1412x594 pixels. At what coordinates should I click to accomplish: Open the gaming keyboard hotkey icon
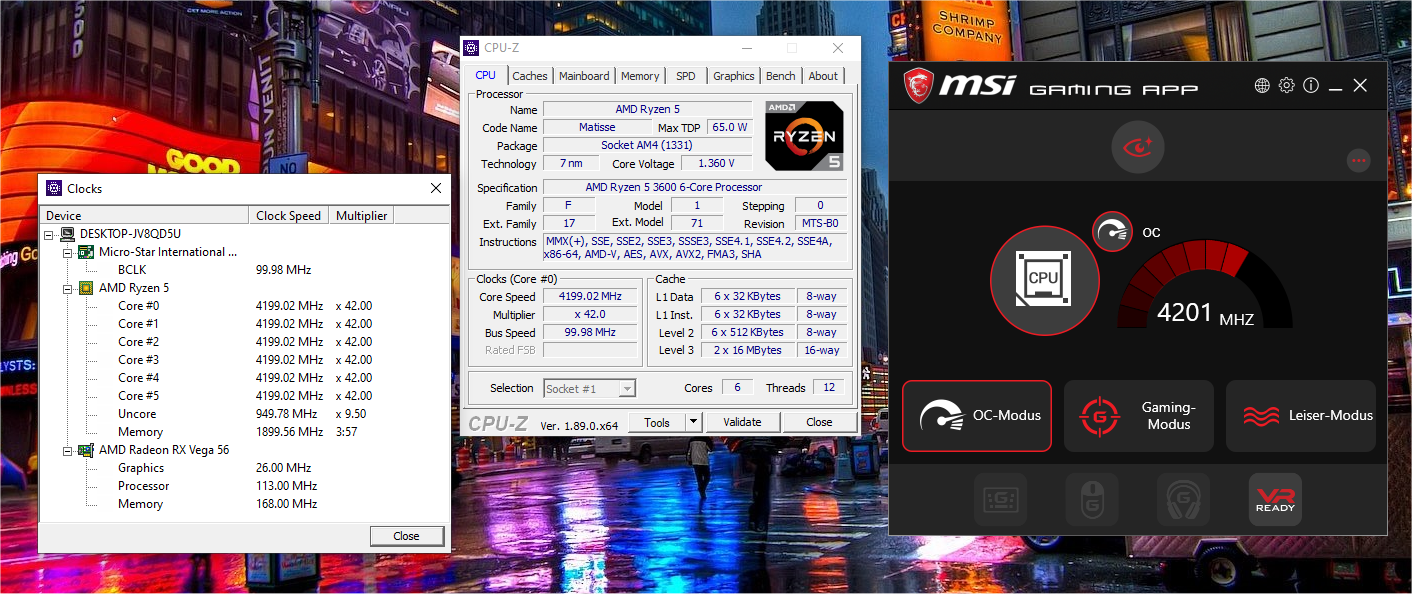coord(1001,499)
